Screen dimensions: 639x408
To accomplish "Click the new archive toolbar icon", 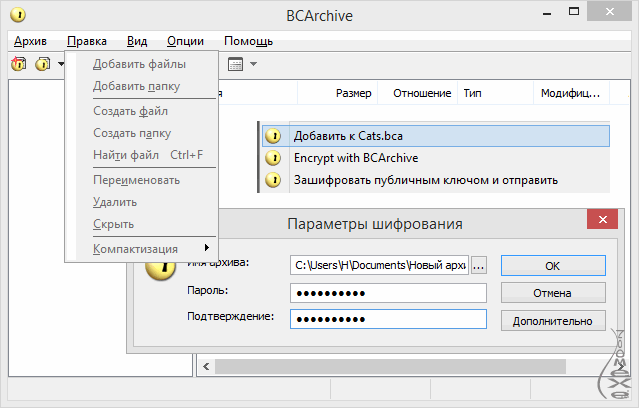I will (x=19, y=64).
